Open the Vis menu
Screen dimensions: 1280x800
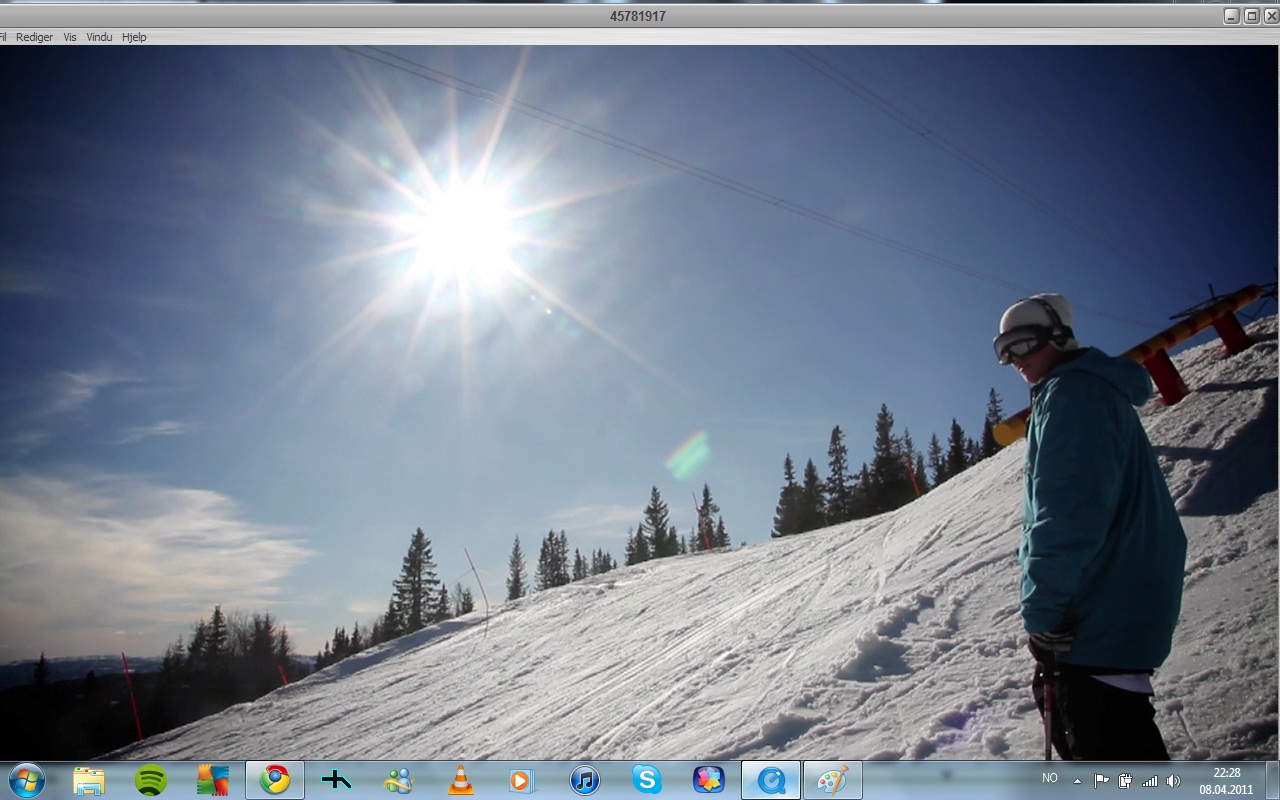point(69,37)
